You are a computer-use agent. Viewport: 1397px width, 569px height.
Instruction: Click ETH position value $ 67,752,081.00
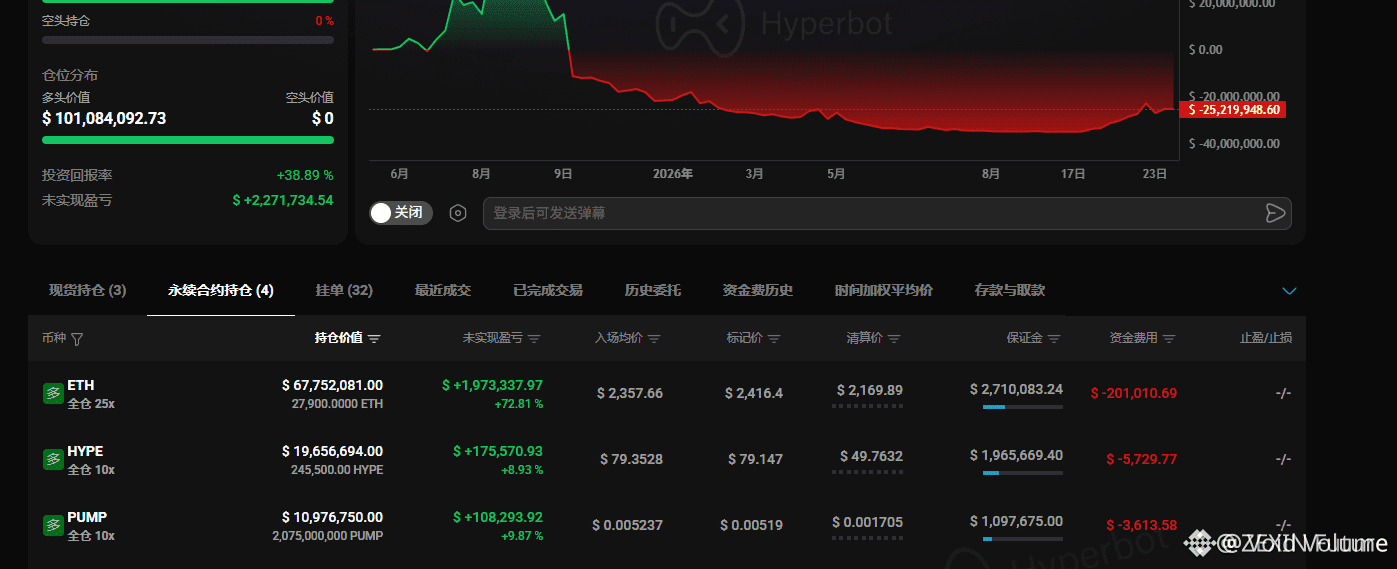point(332,385)
